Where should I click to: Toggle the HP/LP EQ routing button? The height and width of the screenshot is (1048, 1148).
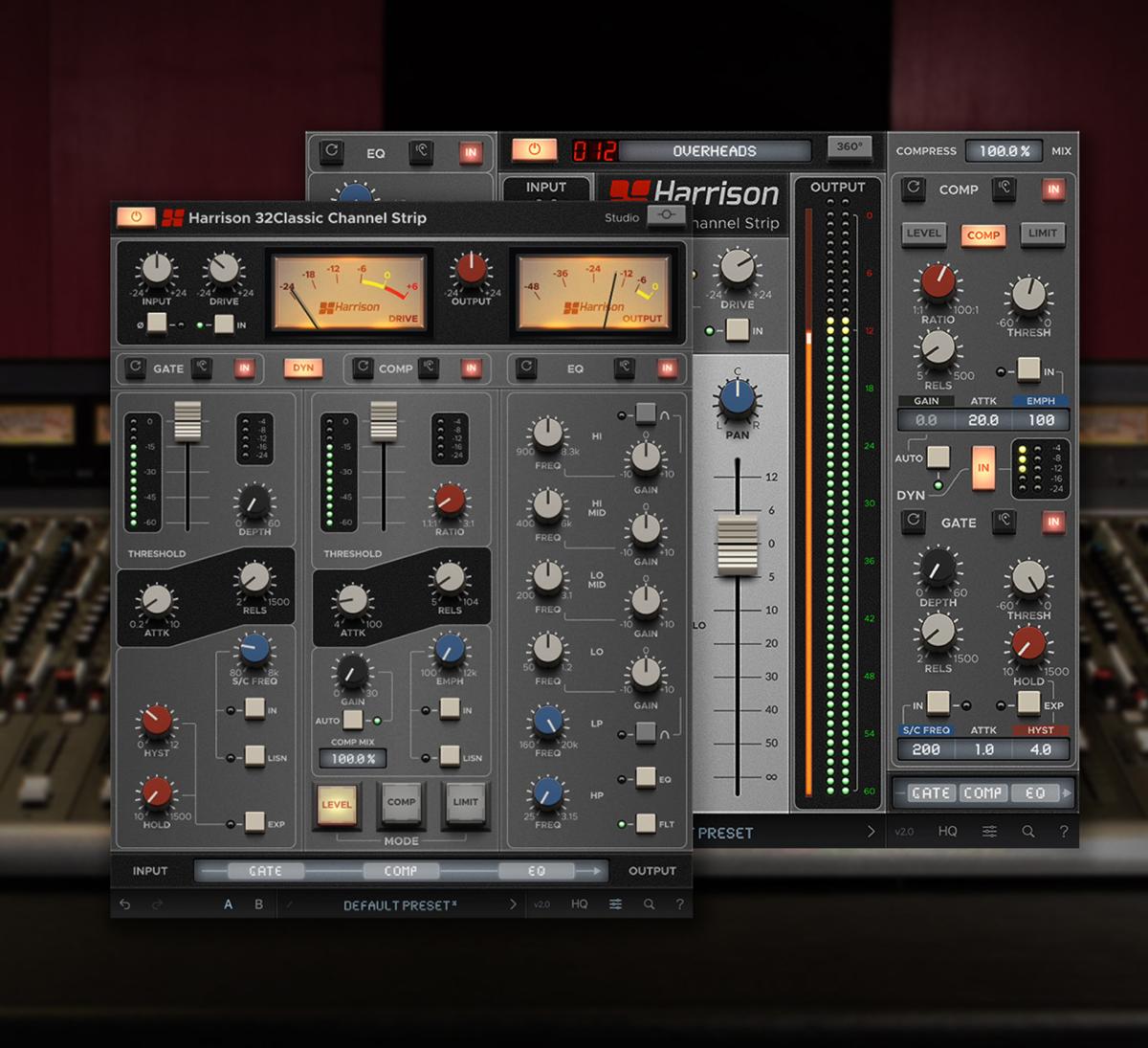[x=646, y=777]
